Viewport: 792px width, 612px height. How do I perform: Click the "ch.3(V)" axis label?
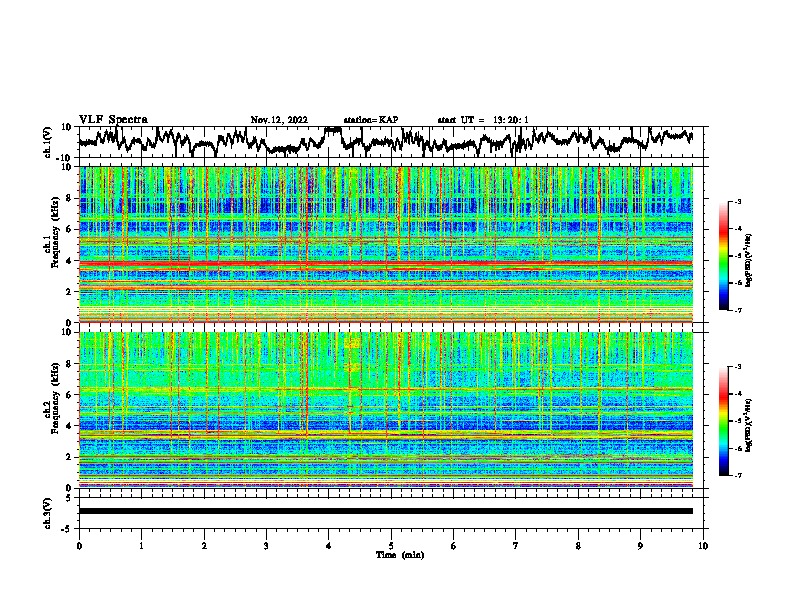(48, 513)
